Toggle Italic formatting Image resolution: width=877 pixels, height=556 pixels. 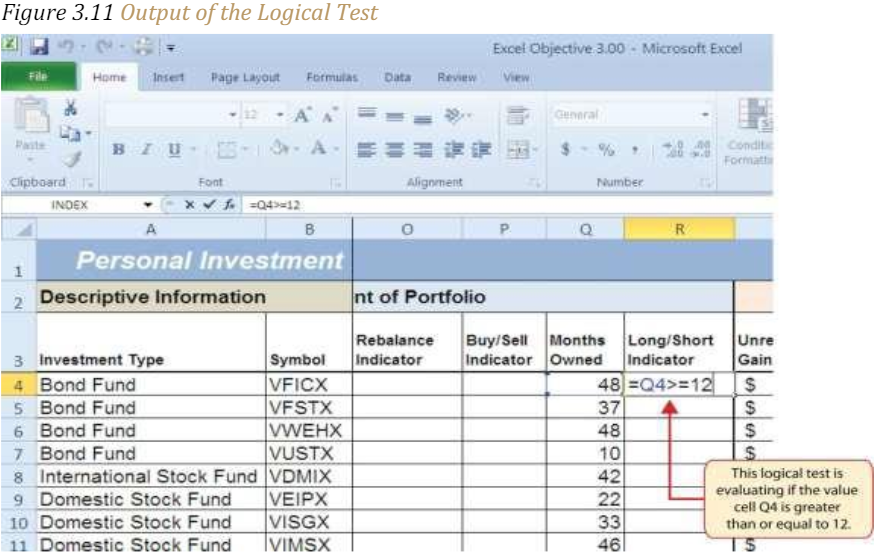pyautogui.click(x=146, y=149)
